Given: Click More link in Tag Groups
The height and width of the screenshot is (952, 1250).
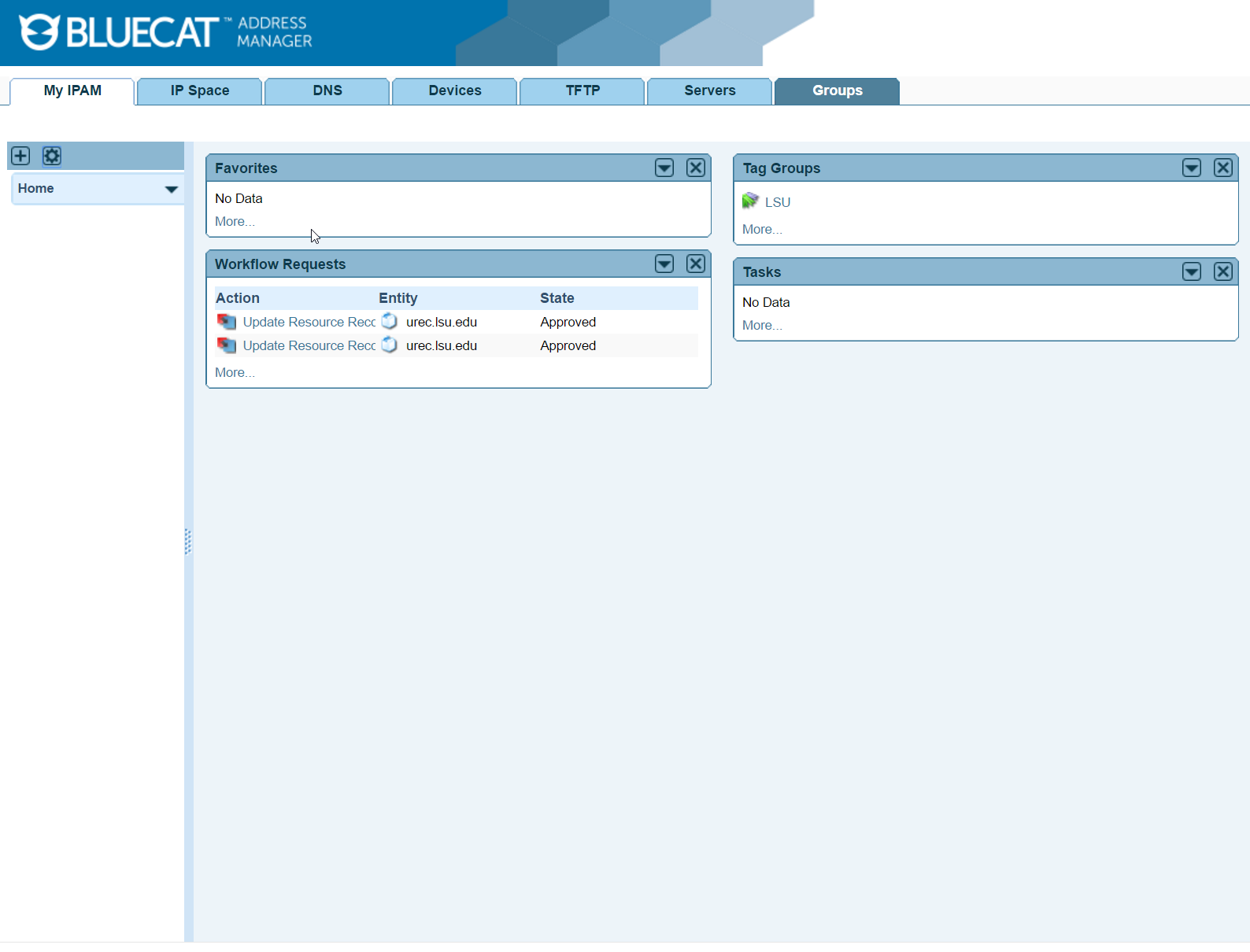Looking at the screenshot, I should tap(762, 230).
